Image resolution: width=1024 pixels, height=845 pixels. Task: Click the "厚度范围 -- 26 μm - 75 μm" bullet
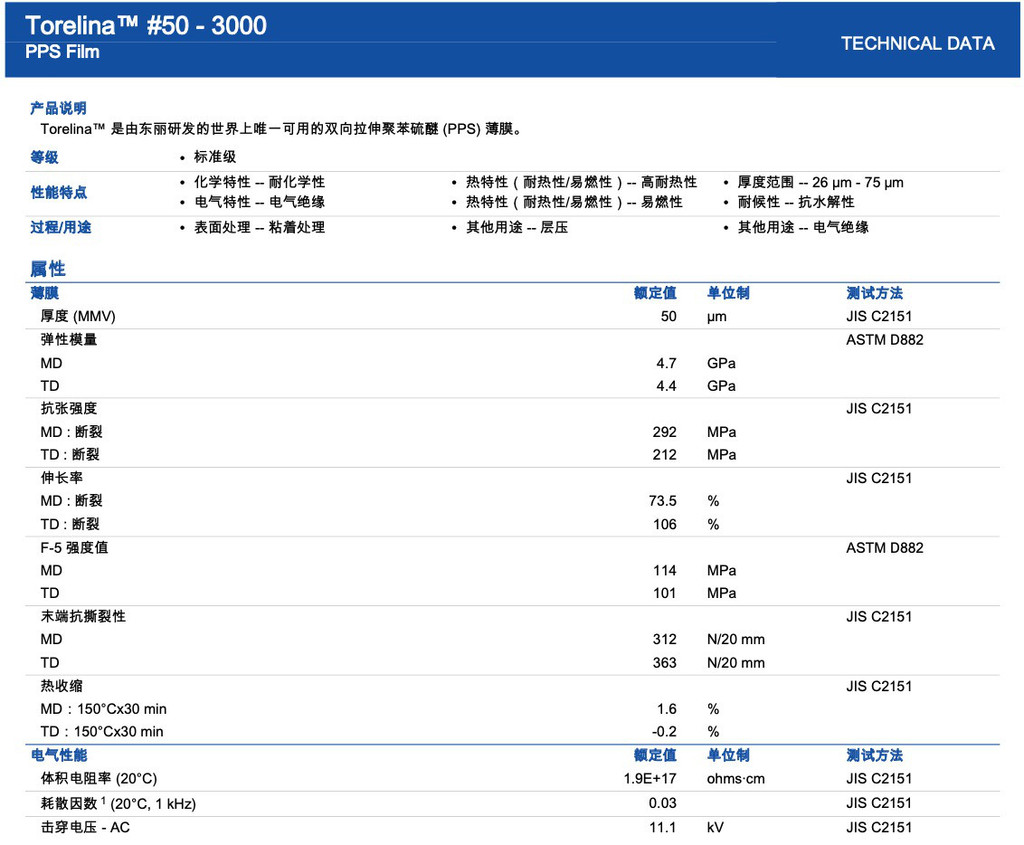click(820, 182)
